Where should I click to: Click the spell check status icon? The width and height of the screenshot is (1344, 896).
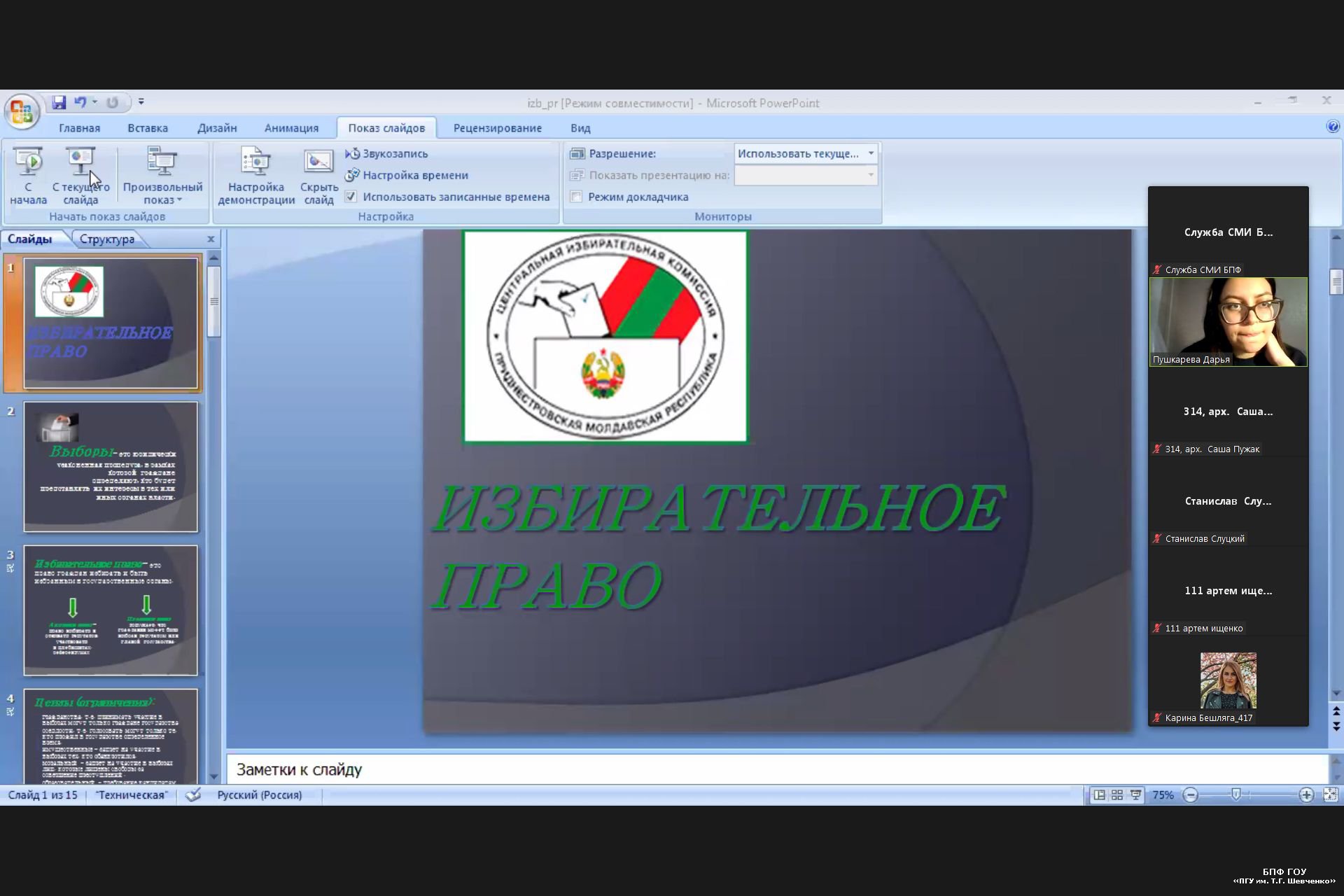point(193,795)
